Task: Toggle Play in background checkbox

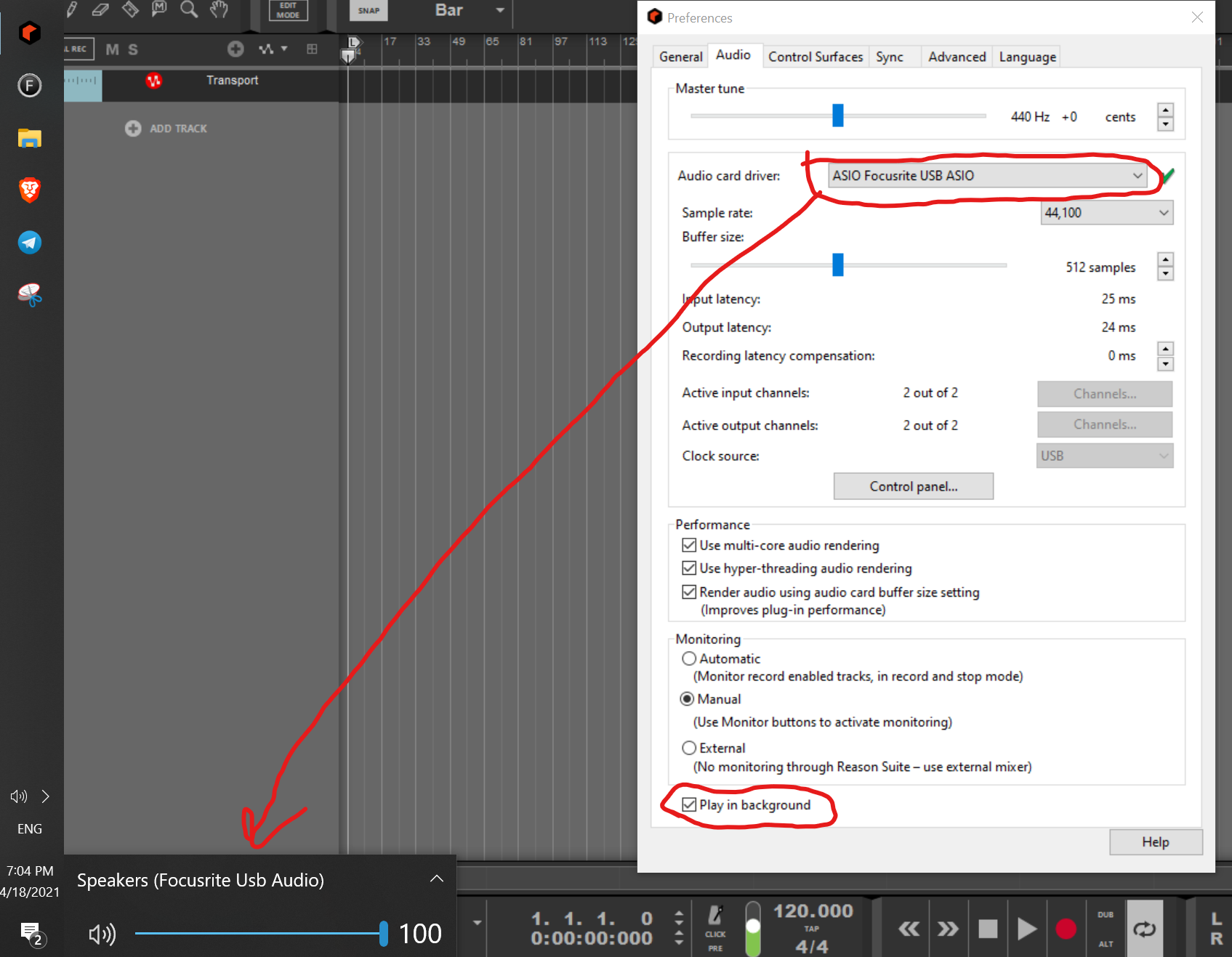Action: tap(689, 804)
